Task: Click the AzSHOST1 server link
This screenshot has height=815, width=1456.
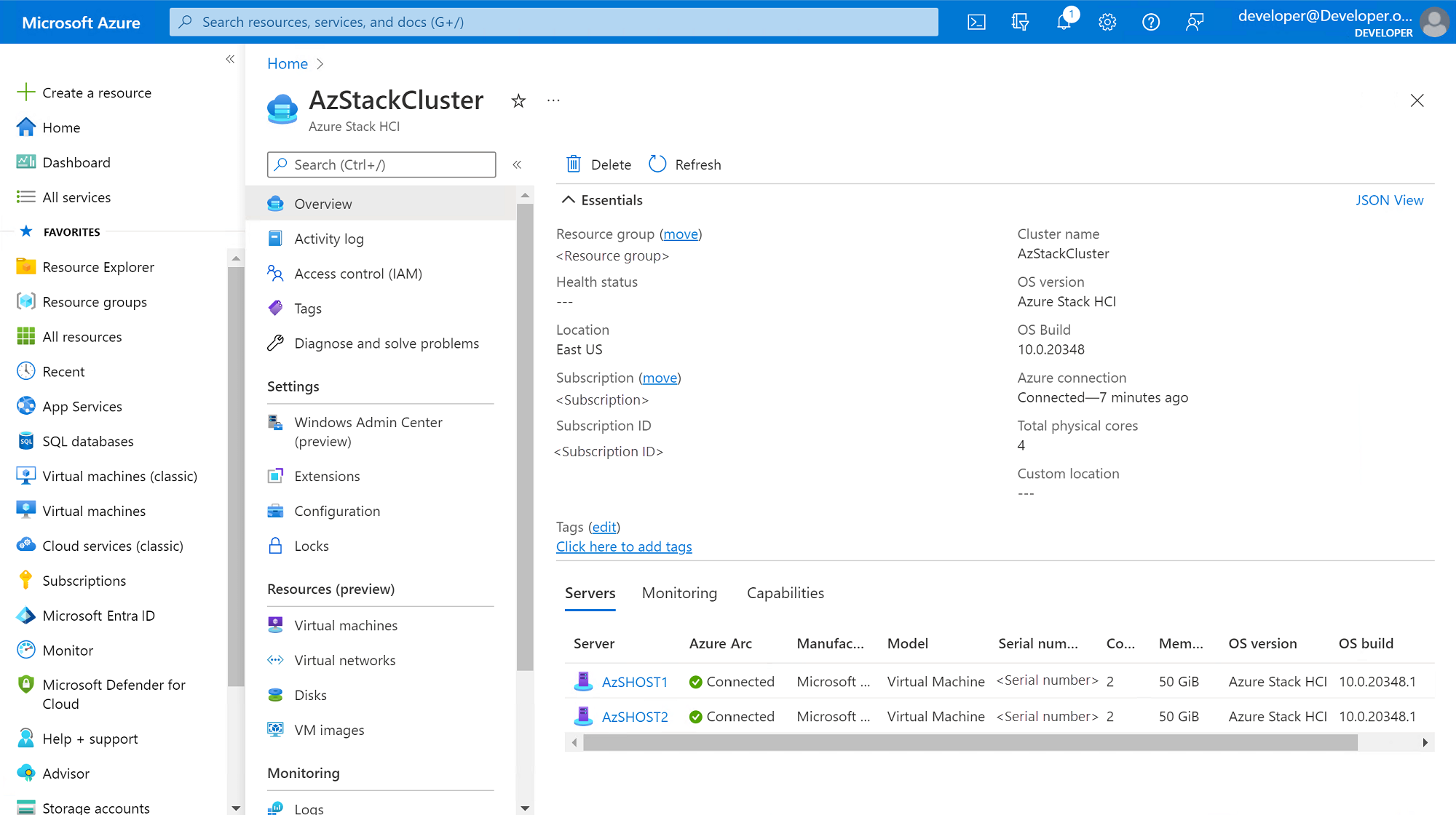Action: coord(634,681)
